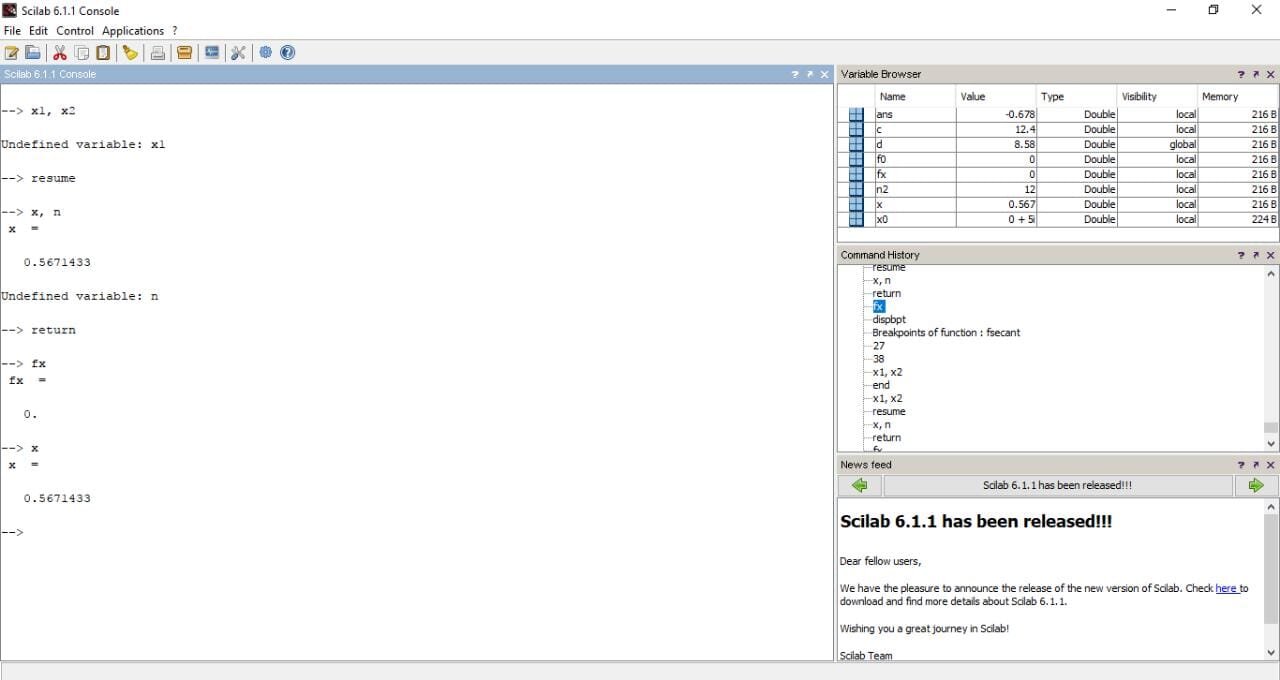Screen dimensions: 1280x680
Task: Click the matrix icon for variable f0
Action: tap(856, 159)
